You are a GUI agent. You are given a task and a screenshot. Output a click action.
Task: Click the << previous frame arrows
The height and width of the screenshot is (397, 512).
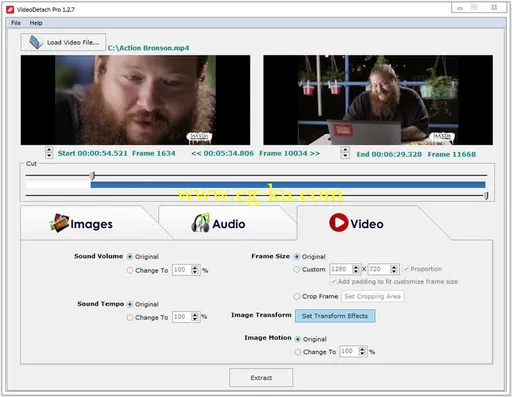click(196, 153)
